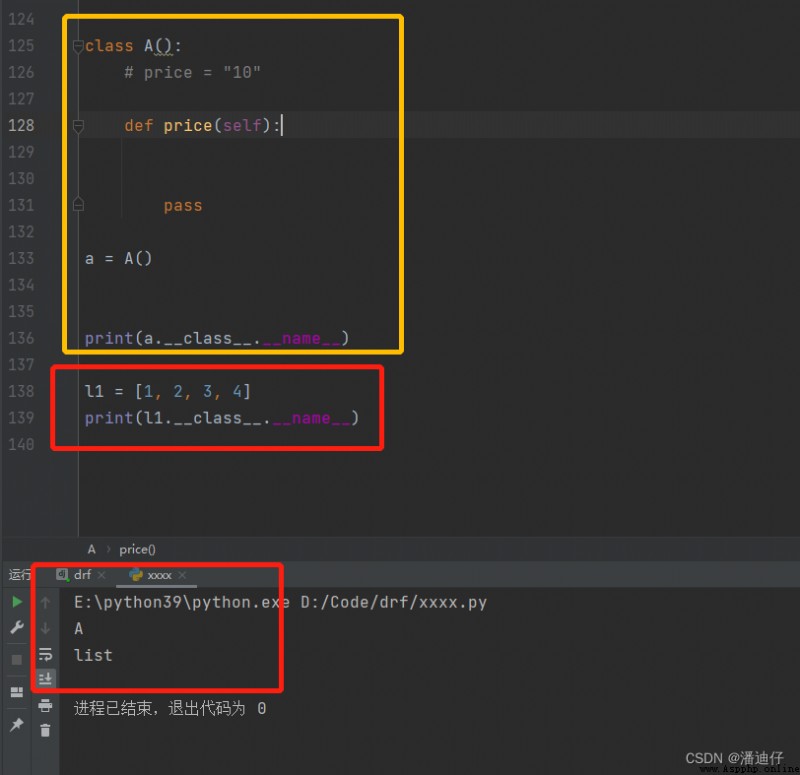The image size is (800, 775).
Task: Click 'print(a.__class__.__name__)' code line
Action: coord(217,338)
